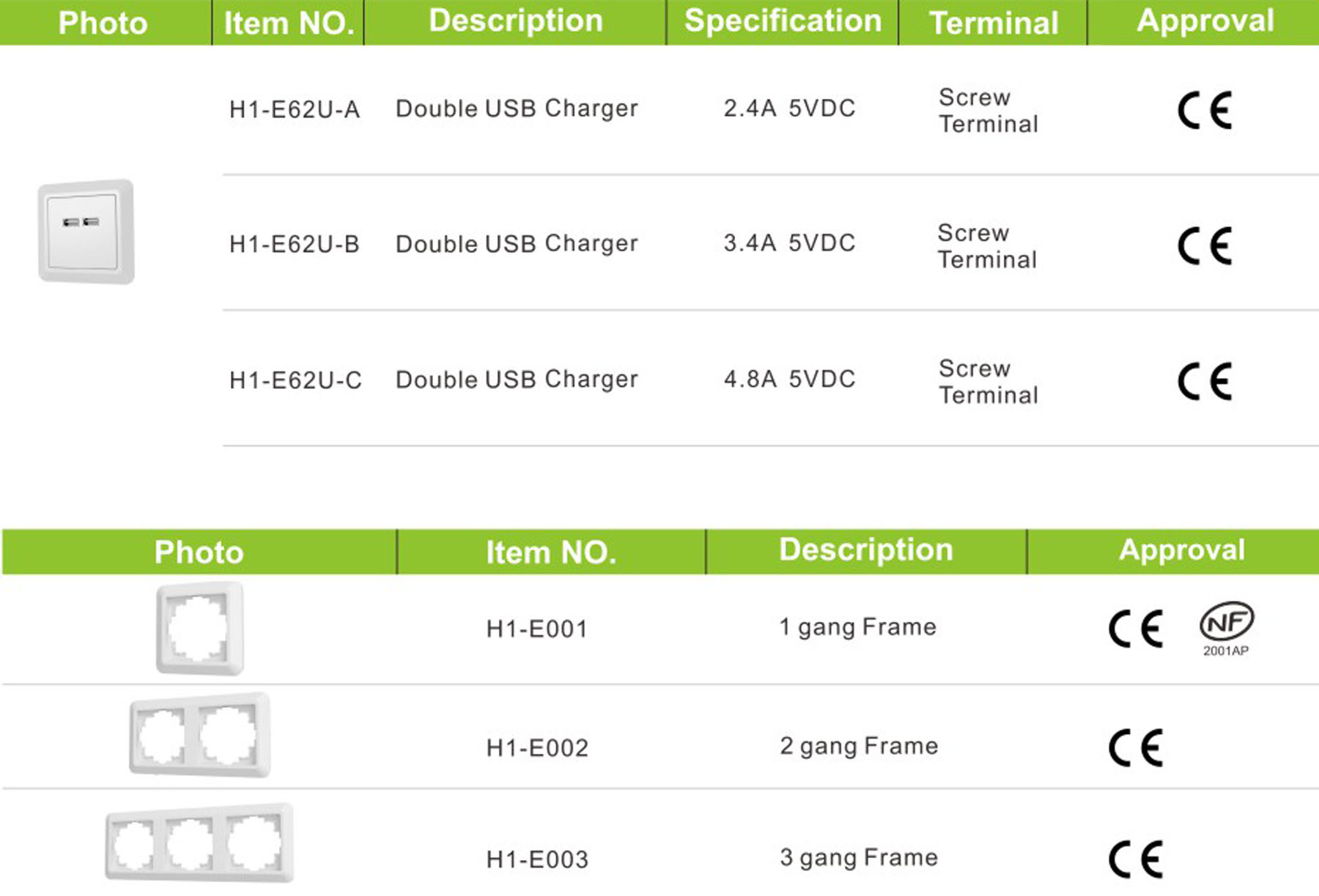The width and height of the screenshot is (1319, 896).
Task: Click item number H1-E62U-A
Action: click(295, 109)
